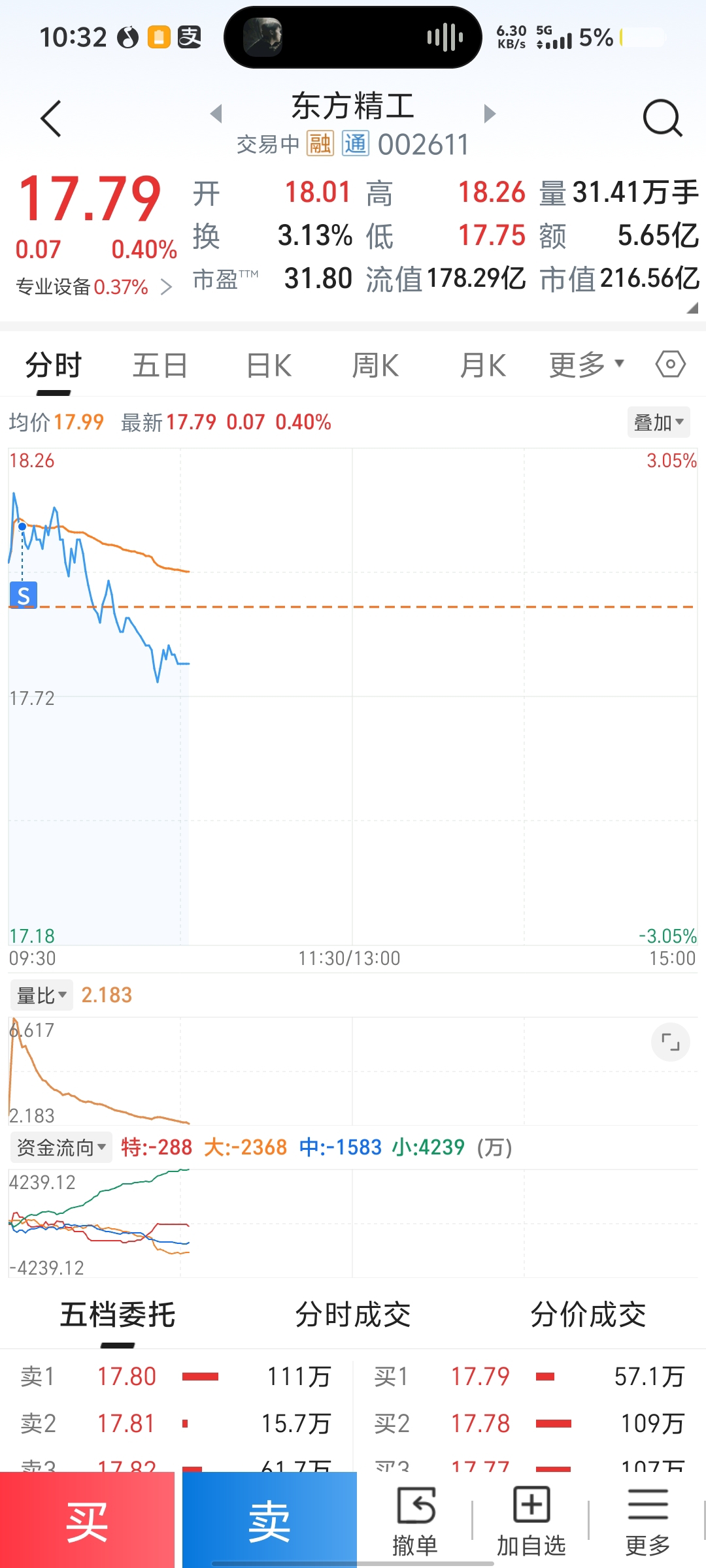Open the 叠加 overlay dropdown
The height and width of the screenshot is (1568, 706).
point(658,423)
